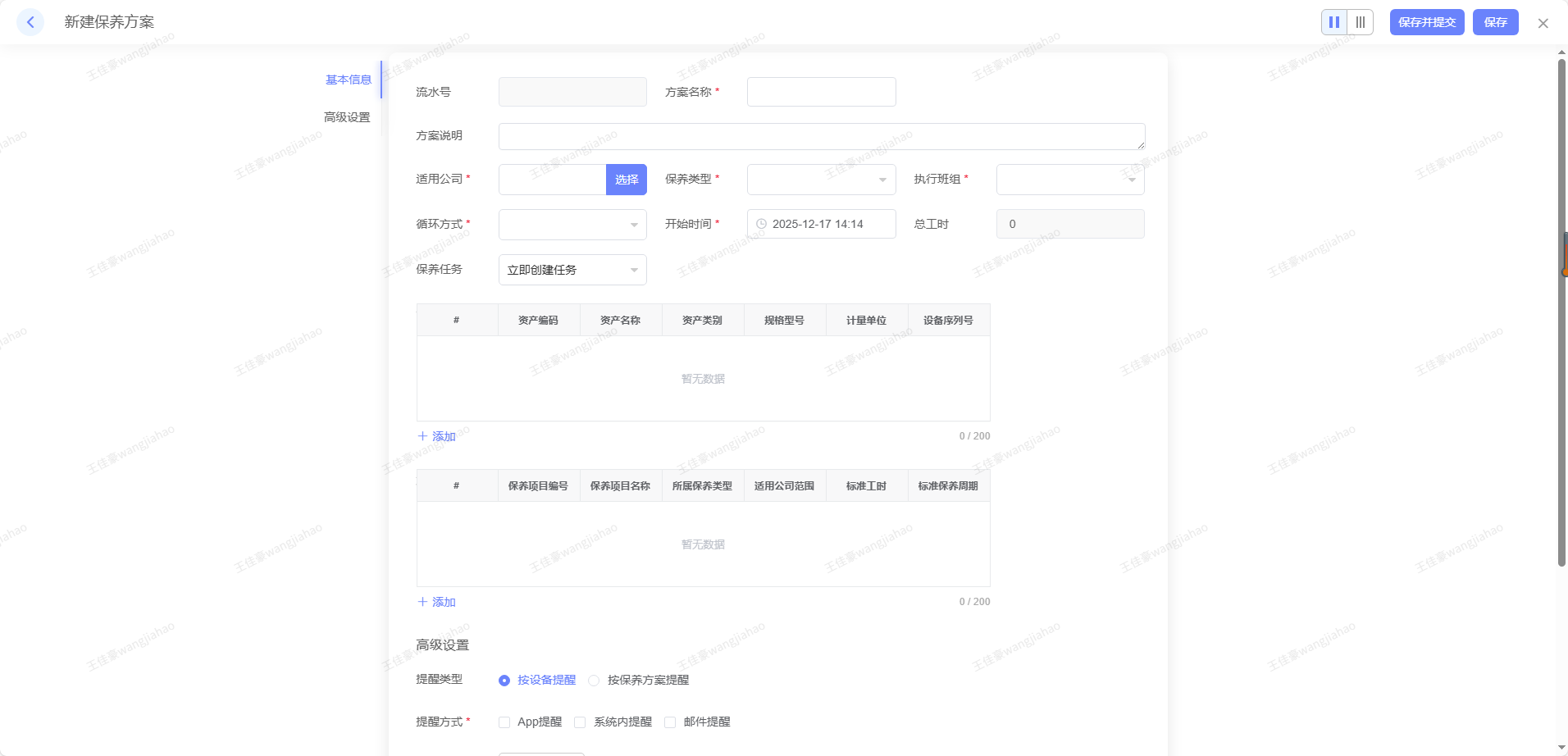Open the 保养类型 dropdown
This screenshot has width=1568, height=756.
coord(820,180)
